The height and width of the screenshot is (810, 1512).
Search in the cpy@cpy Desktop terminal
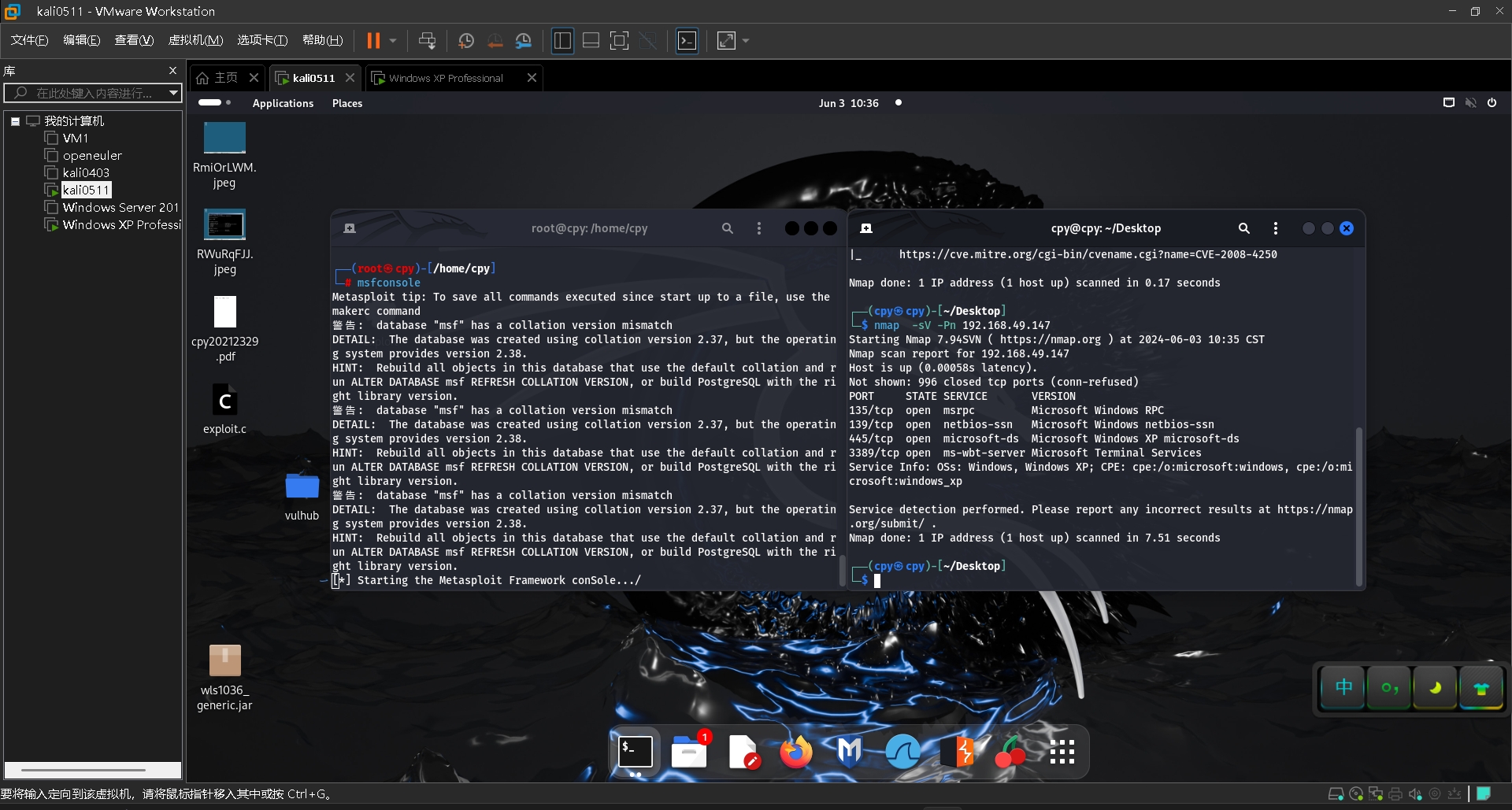pyautogui.click(x=1244, y=228)
